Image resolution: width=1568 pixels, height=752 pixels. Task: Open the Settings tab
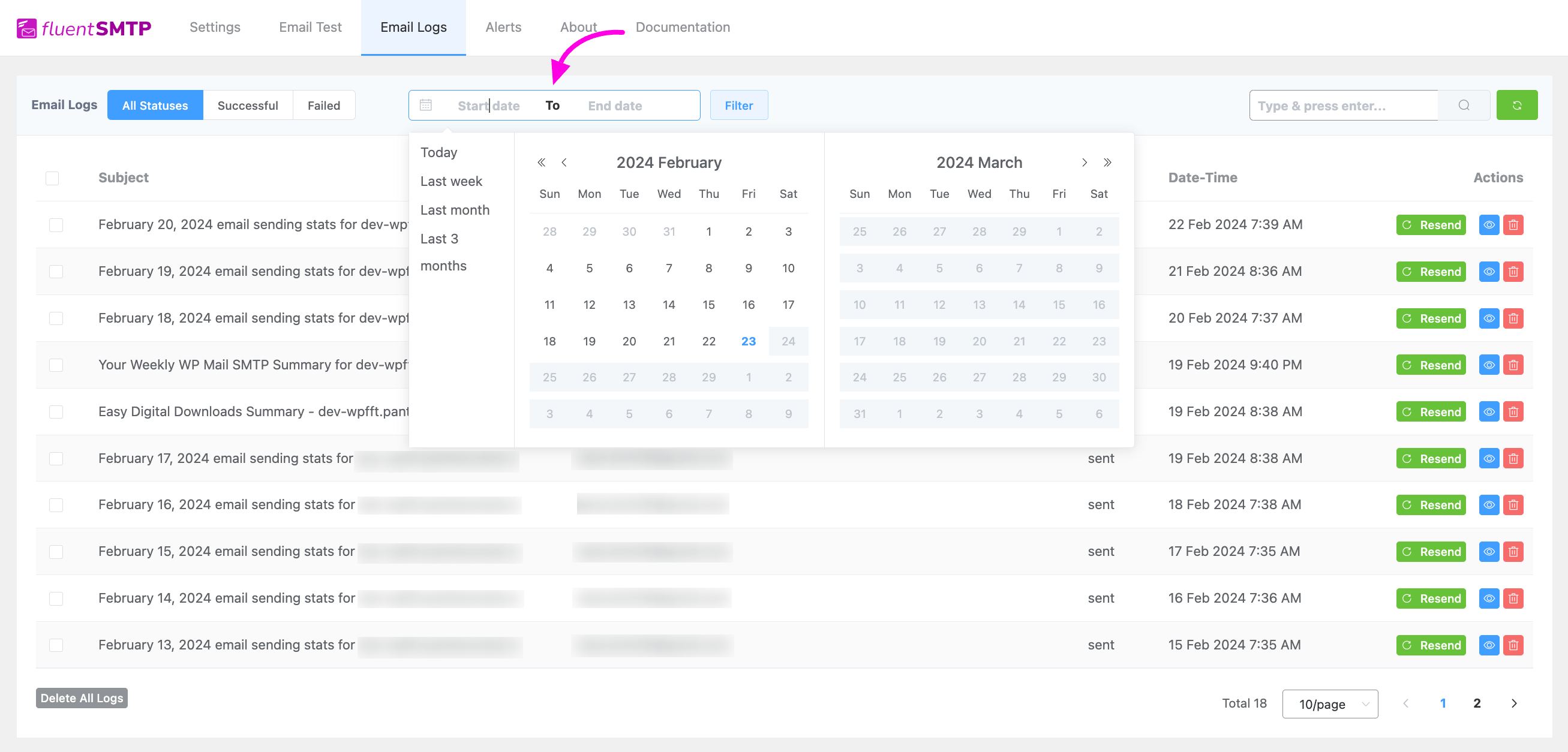(x=215, y=28)
